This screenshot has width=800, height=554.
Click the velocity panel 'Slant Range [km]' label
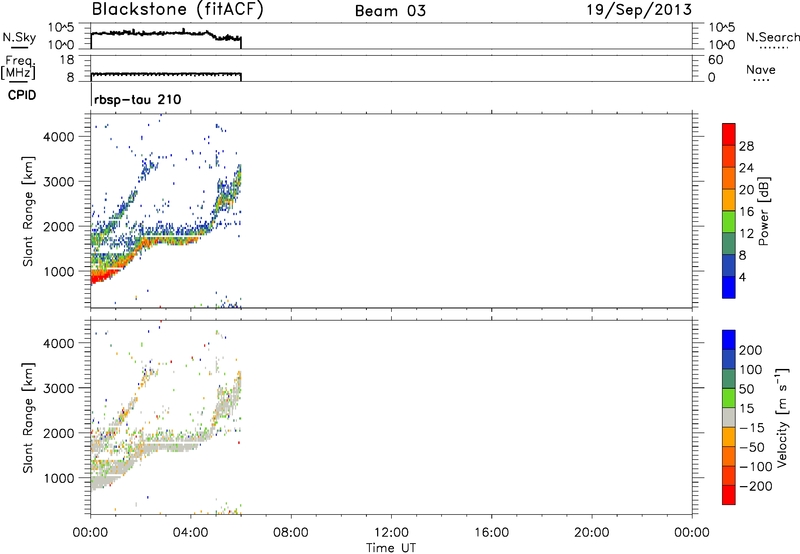click(28, 417)
